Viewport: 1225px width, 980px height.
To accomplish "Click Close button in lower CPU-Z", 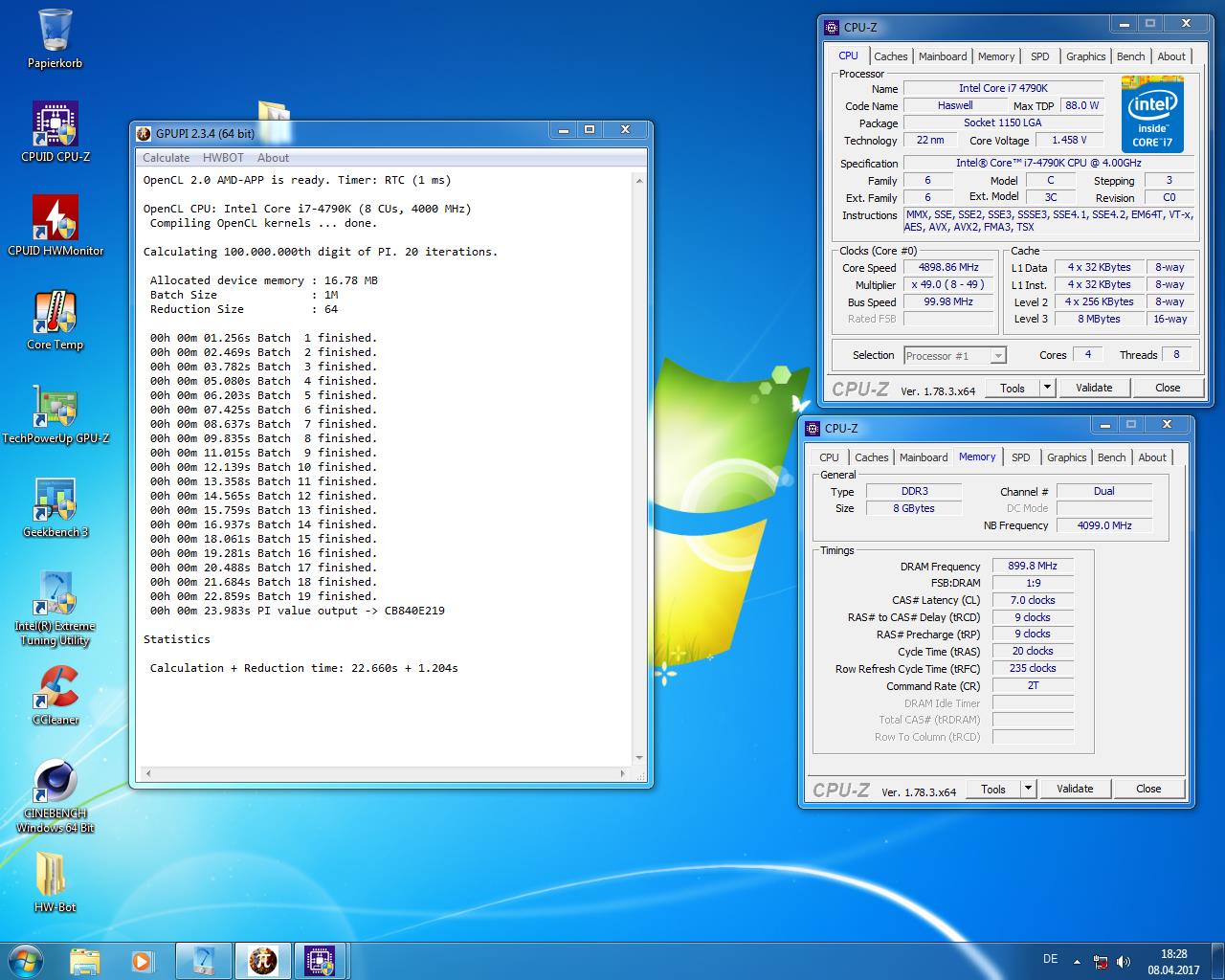I will click(x=1148, y=789).
